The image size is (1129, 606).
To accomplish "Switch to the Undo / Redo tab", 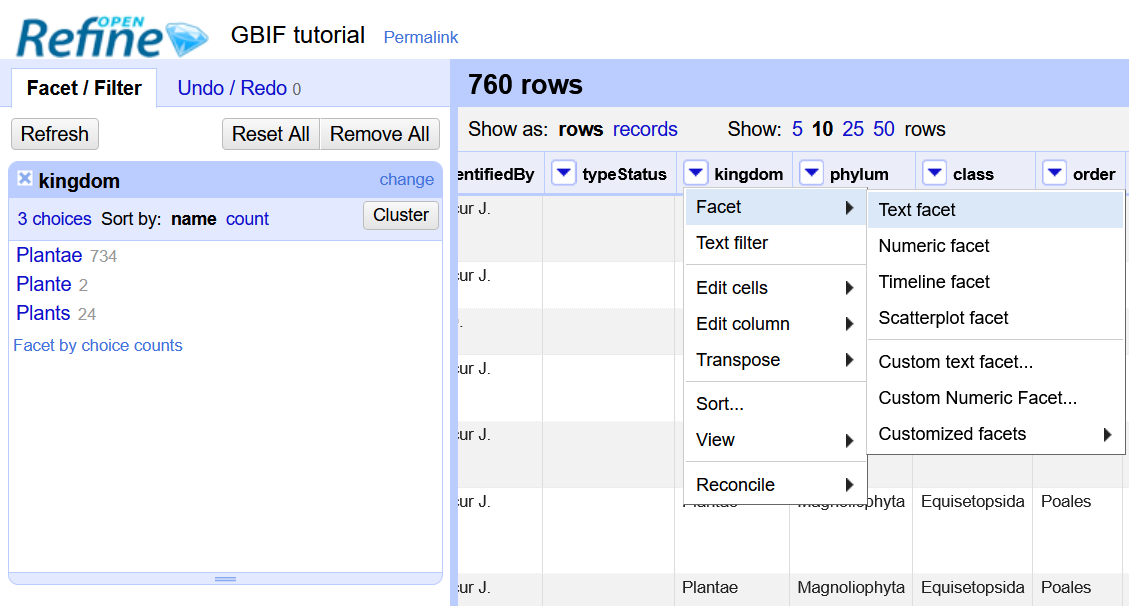I will (x=239, y=88).
